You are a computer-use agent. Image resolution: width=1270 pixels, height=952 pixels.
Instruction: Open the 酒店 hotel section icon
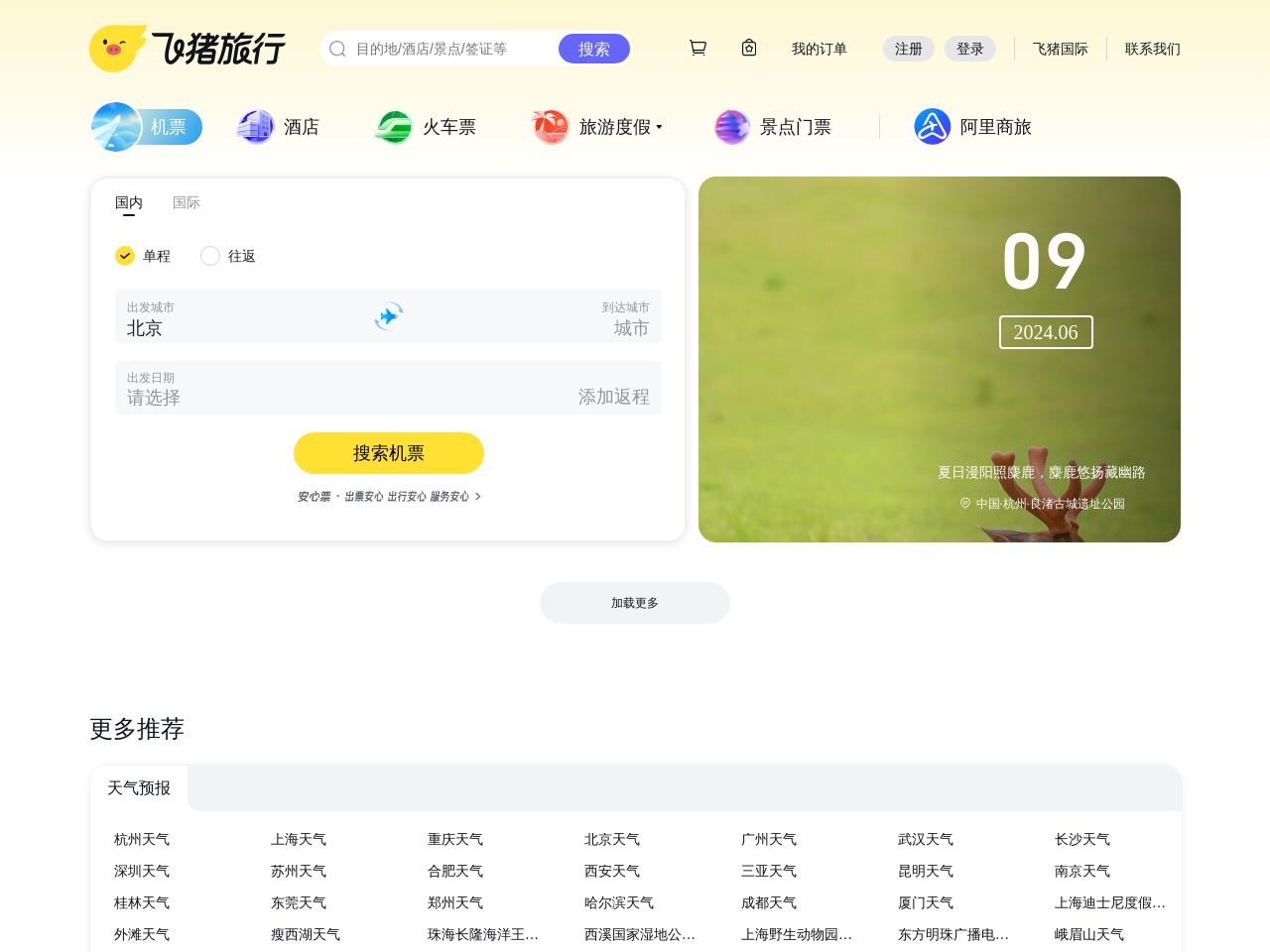254,126
